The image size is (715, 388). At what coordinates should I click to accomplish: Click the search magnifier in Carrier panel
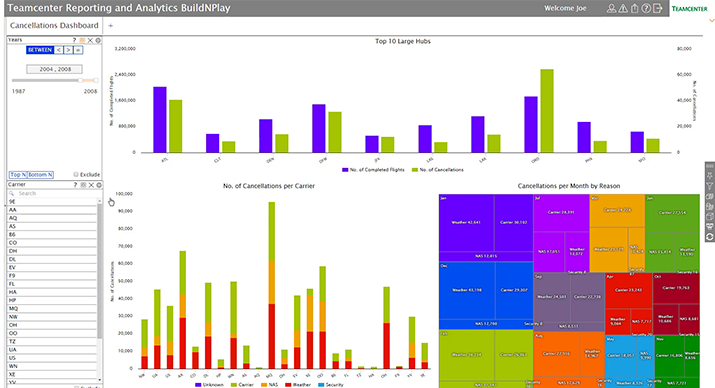point(12,193)
